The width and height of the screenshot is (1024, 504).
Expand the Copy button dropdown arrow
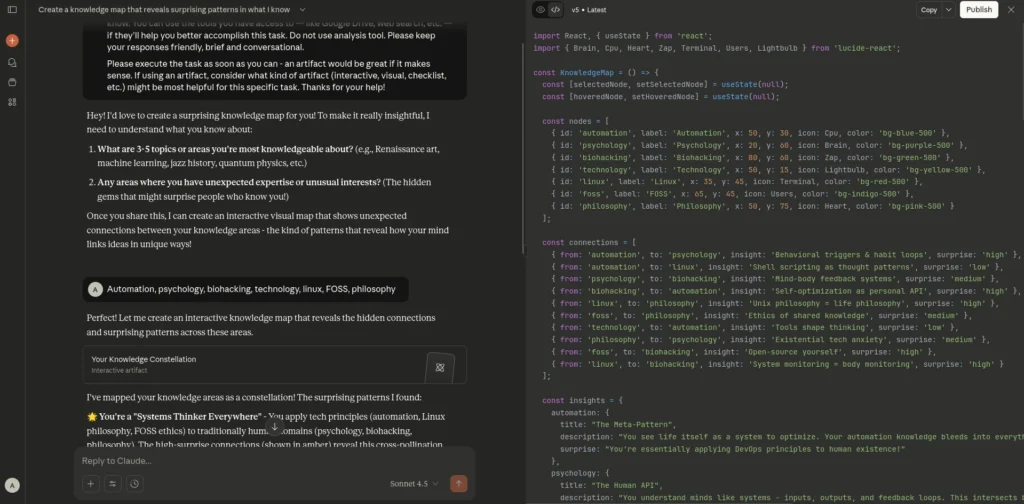point(948,10)
